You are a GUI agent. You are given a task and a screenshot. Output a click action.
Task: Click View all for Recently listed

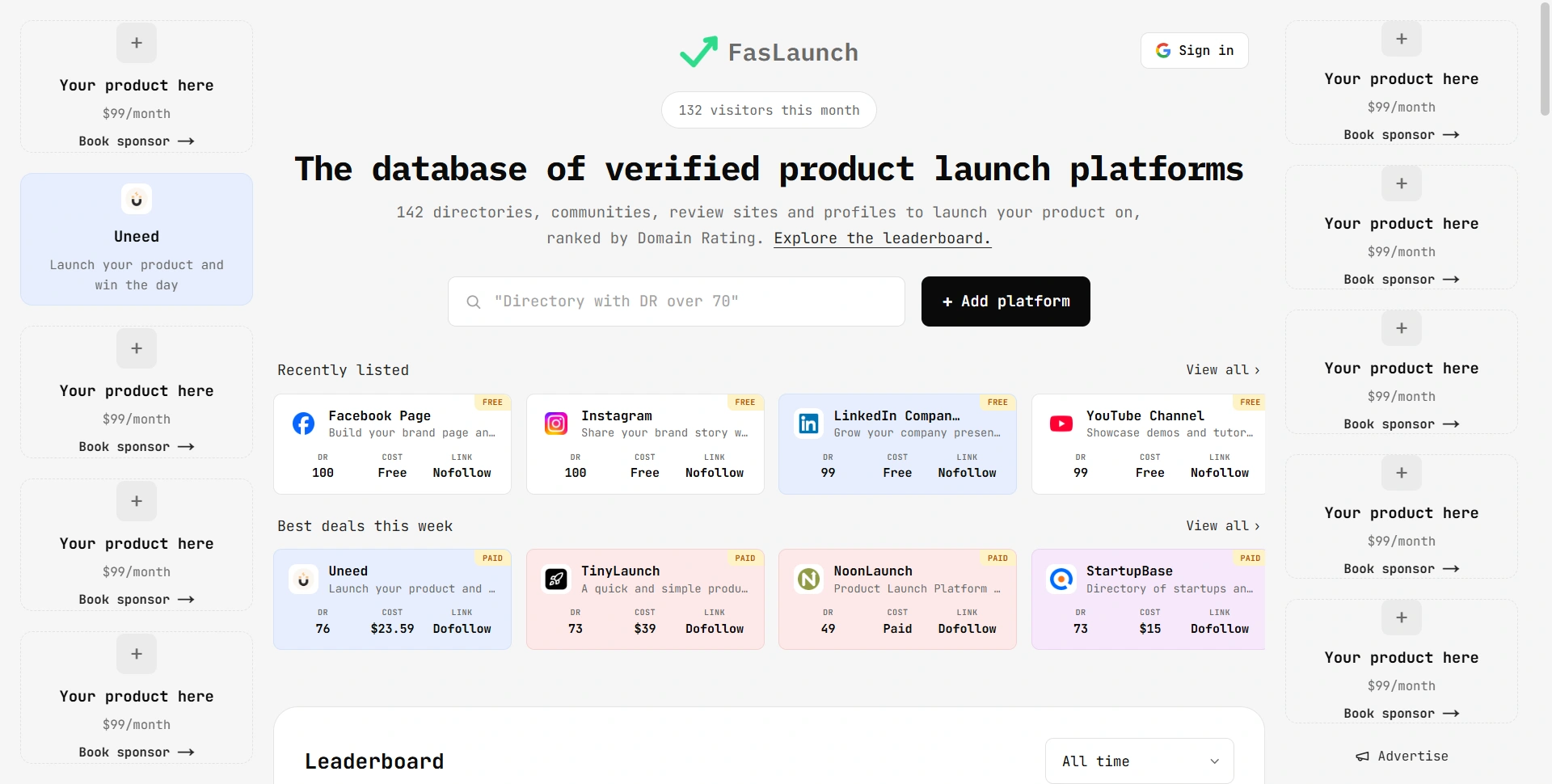(x=1223, y=369)
